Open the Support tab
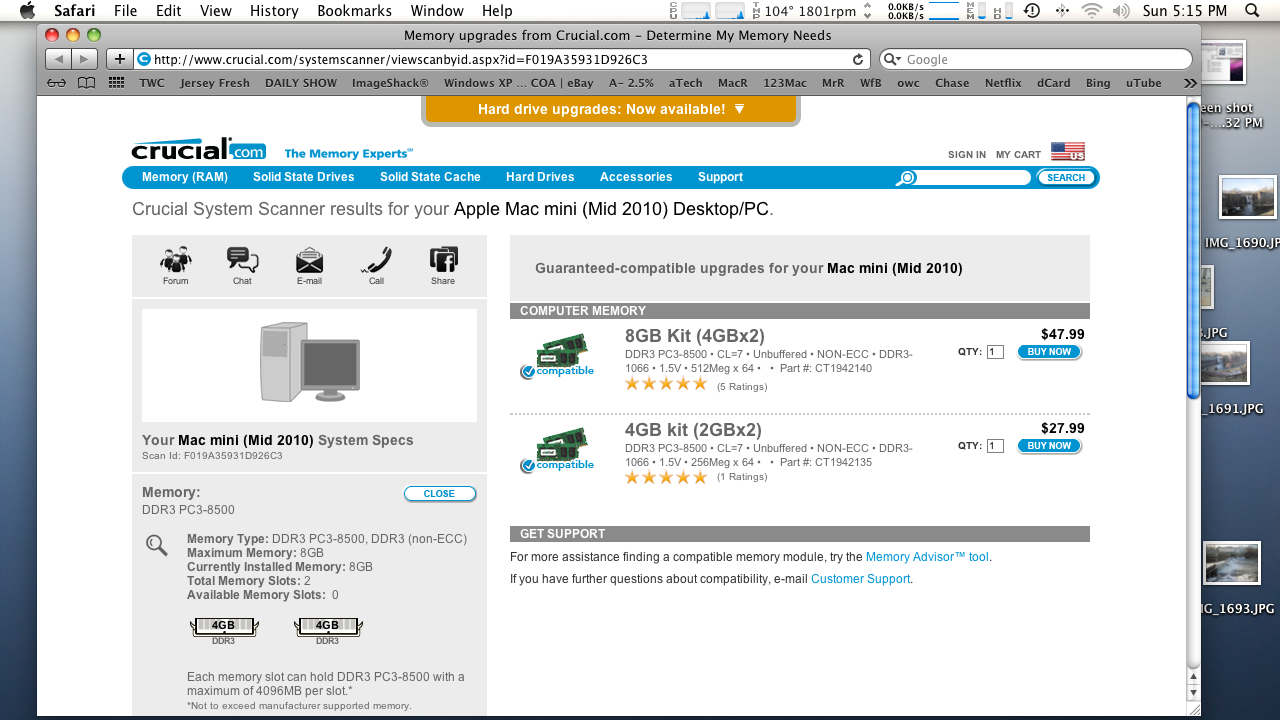Image resolution: width=1280 pixels, height=720 pixels. (720, 177)
